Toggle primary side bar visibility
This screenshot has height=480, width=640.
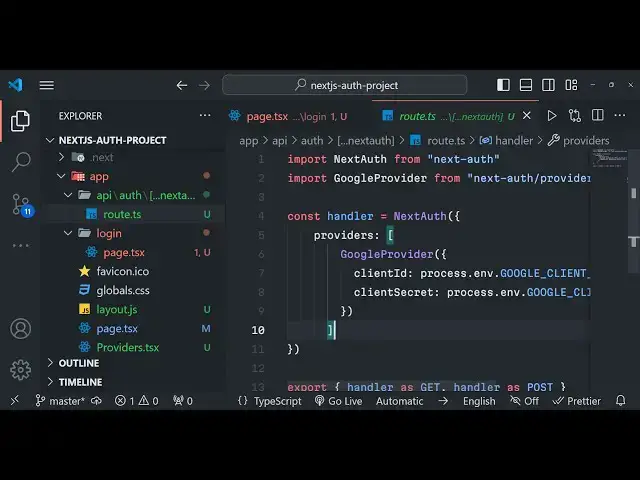click(x=503, y=85)
